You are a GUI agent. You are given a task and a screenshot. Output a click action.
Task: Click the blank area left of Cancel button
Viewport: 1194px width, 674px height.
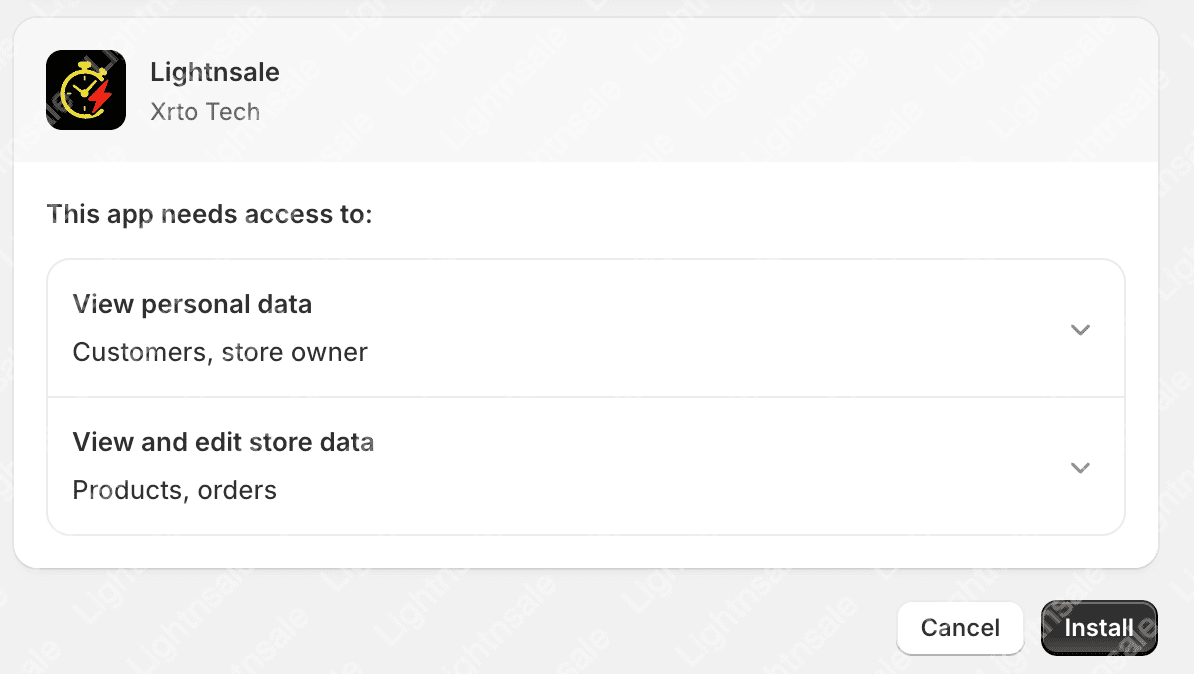457,628
